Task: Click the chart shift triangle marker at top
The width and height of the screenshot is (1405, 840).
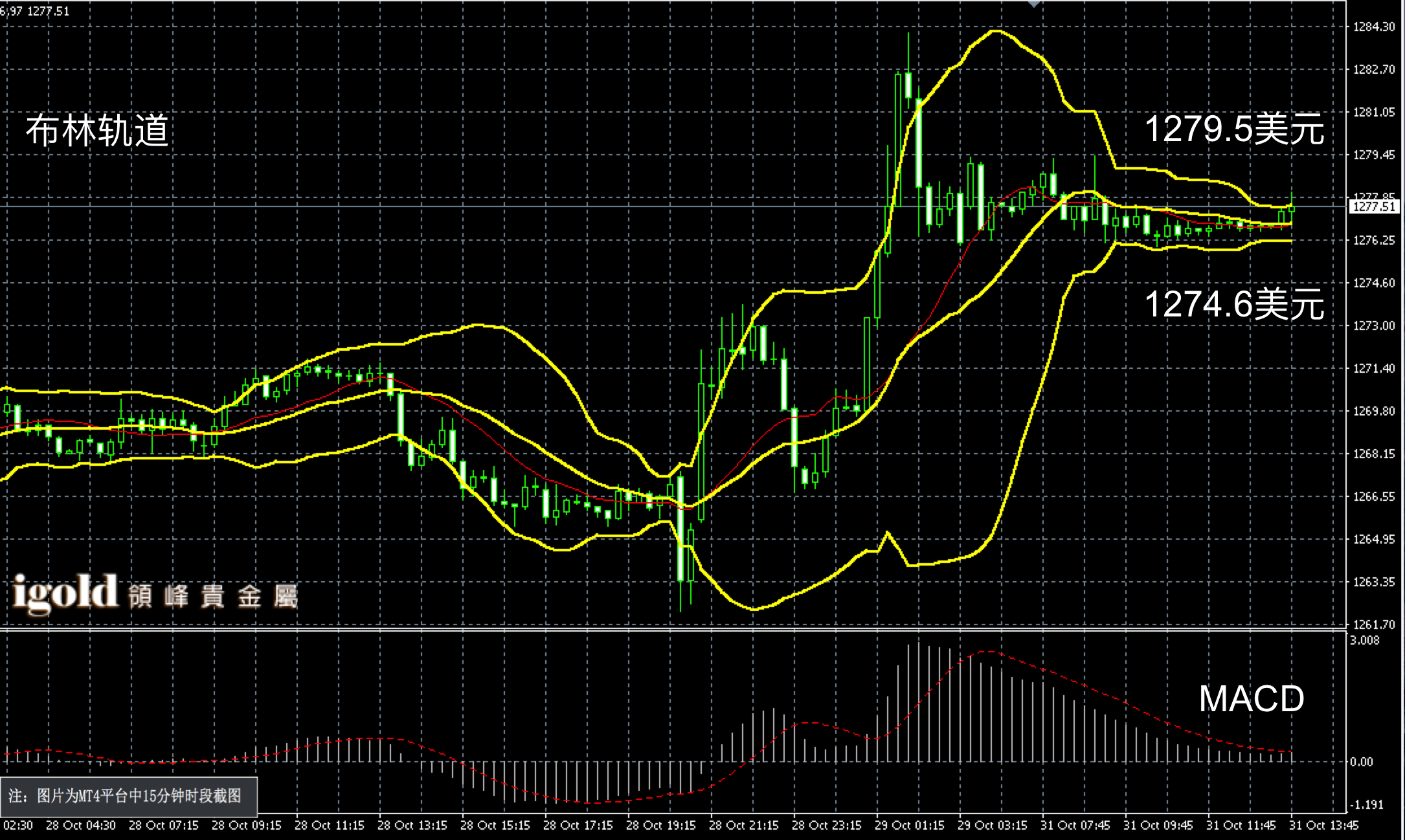Action: coord(1034,4)
